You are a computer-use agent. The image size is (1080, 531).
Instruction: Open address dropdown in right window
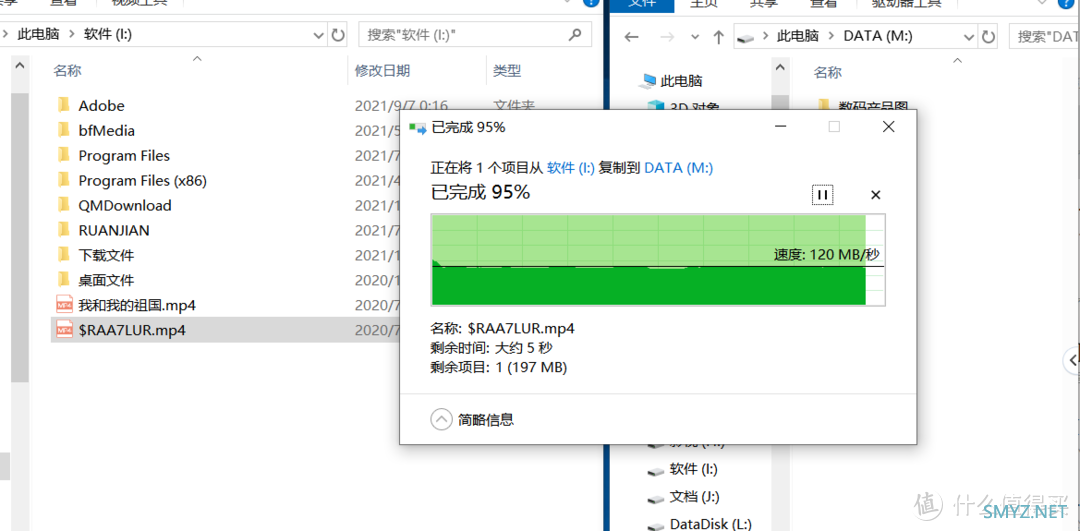968,37
